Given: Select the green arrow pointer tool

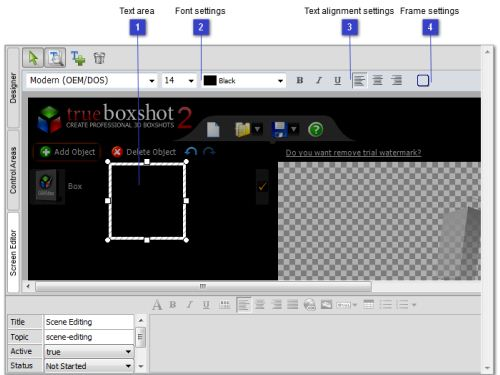Looking at the screenshot, I should [33, 58].
